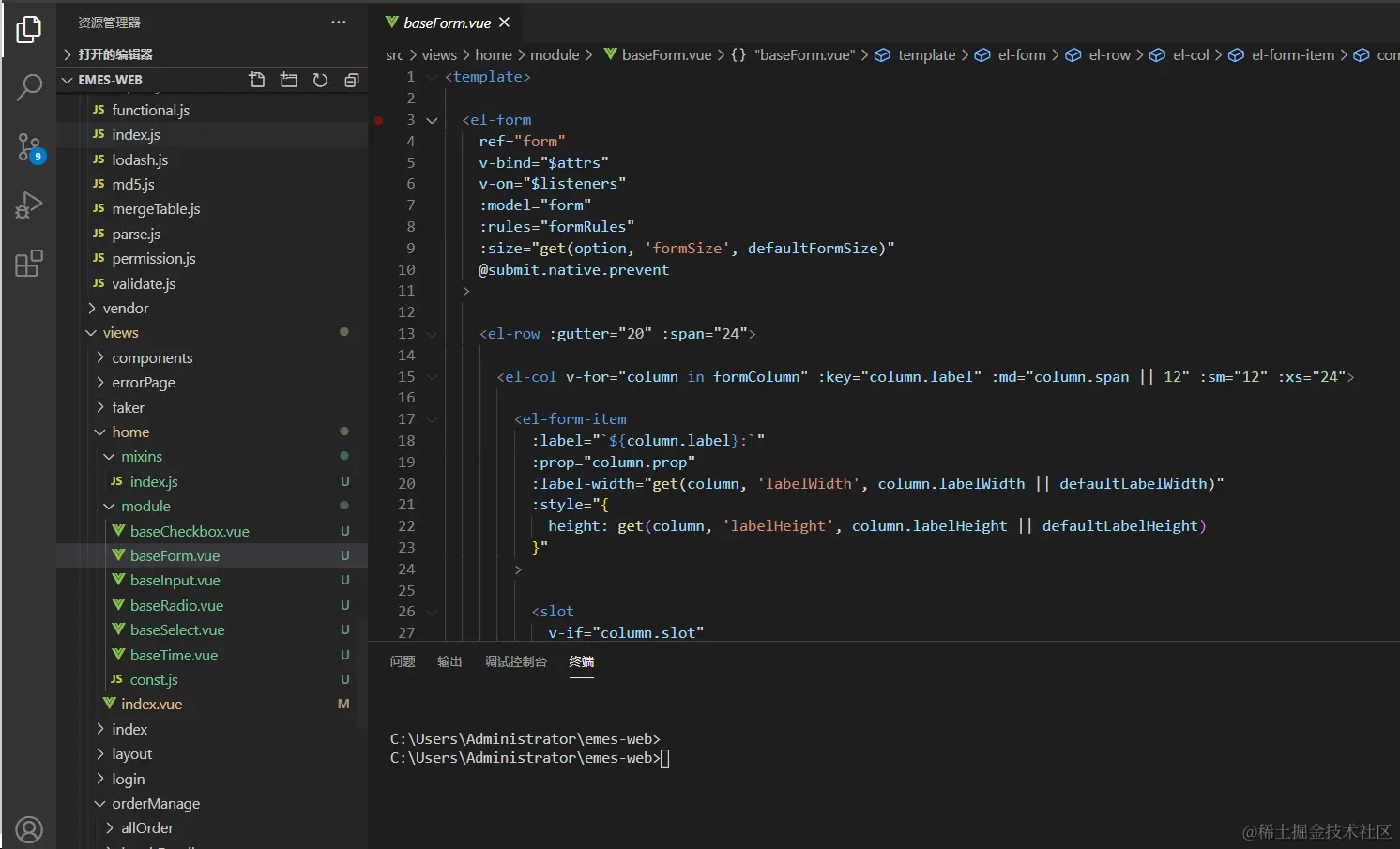Fold the slot block at line 26
This screenshot has height=849, width=1400.
432,612
